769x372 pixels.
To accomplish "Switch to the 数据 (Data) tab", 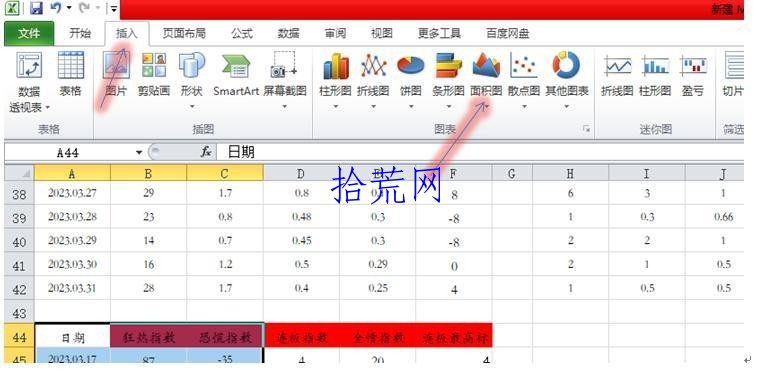I will tap(288, 33).
